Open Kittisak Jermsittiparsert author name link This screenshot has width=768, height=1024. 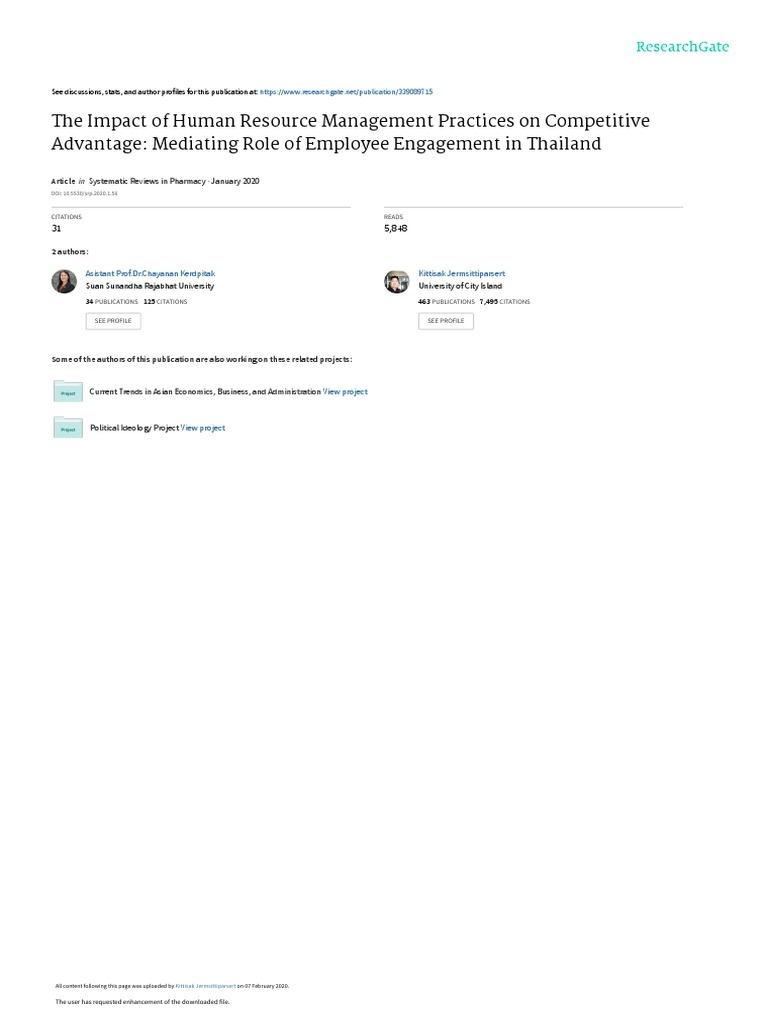click(x=462, y=273)
